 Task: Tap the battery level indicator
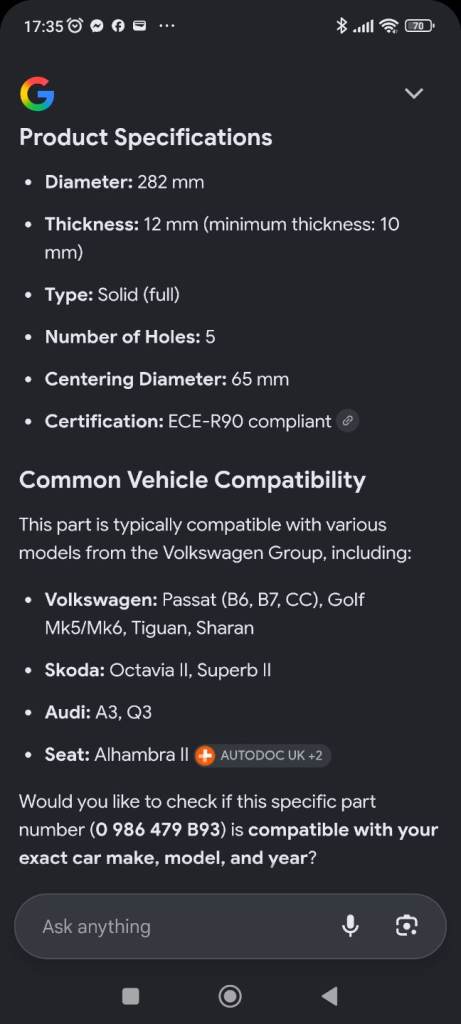(419, 26)
